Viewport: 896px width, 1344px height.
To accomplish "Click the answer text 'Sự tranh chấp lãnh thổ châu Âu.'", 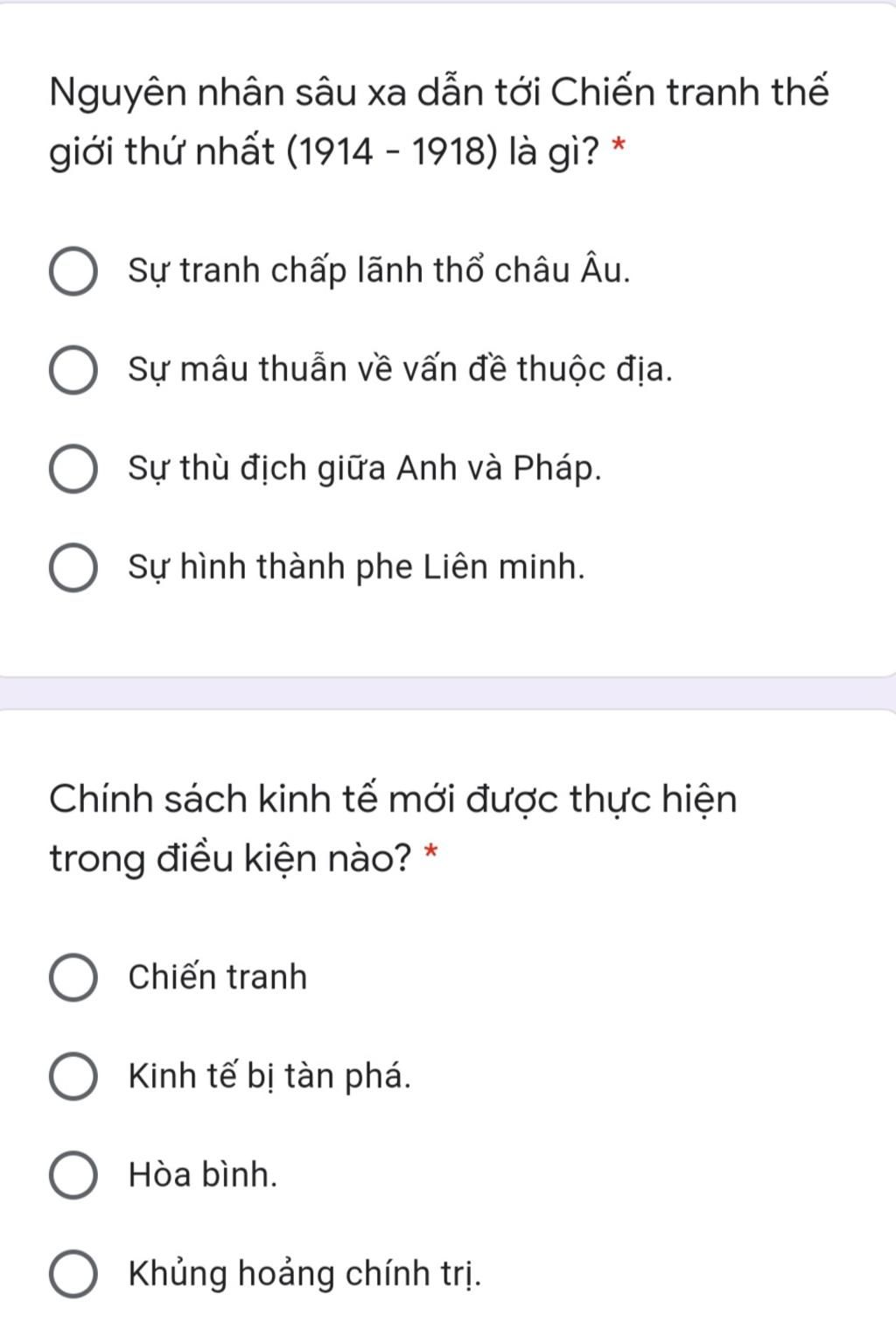I will click(x=379, y=271).
